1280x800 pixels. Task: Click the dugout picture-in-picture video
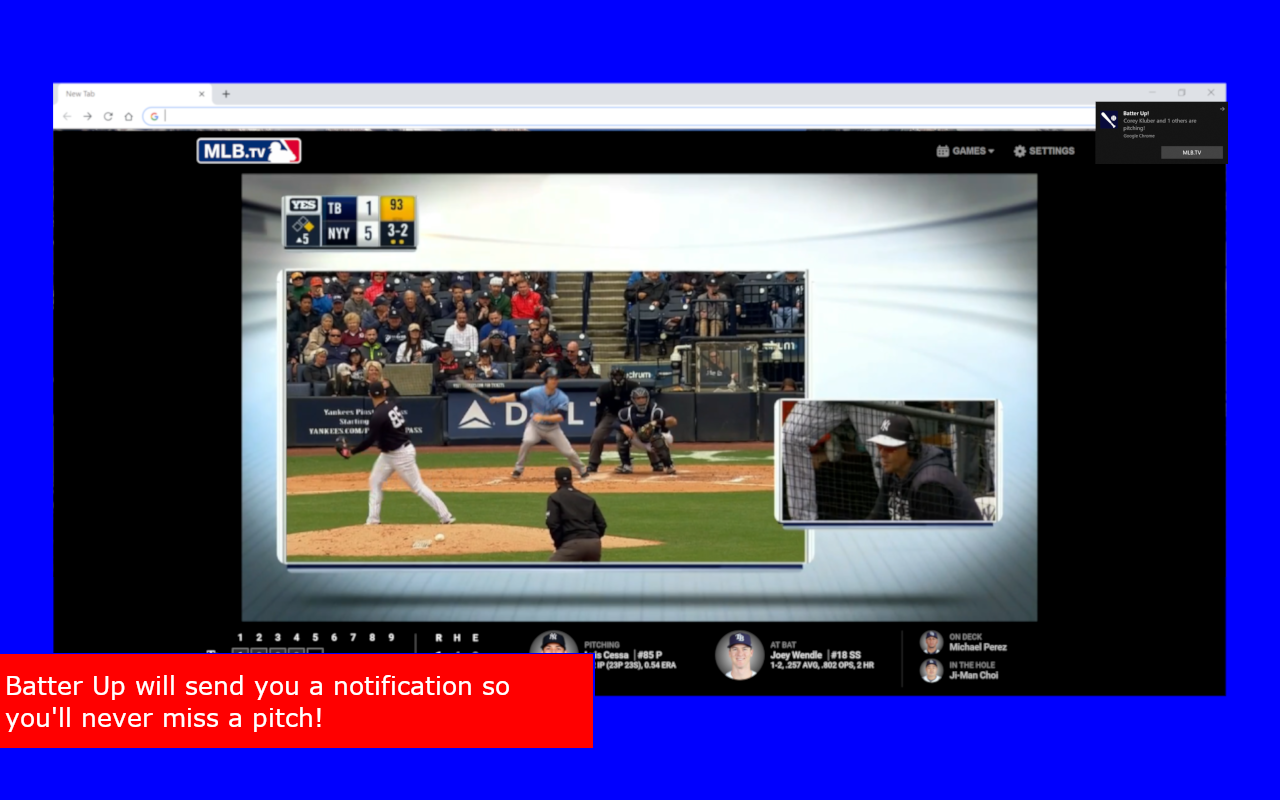point(889,461)
